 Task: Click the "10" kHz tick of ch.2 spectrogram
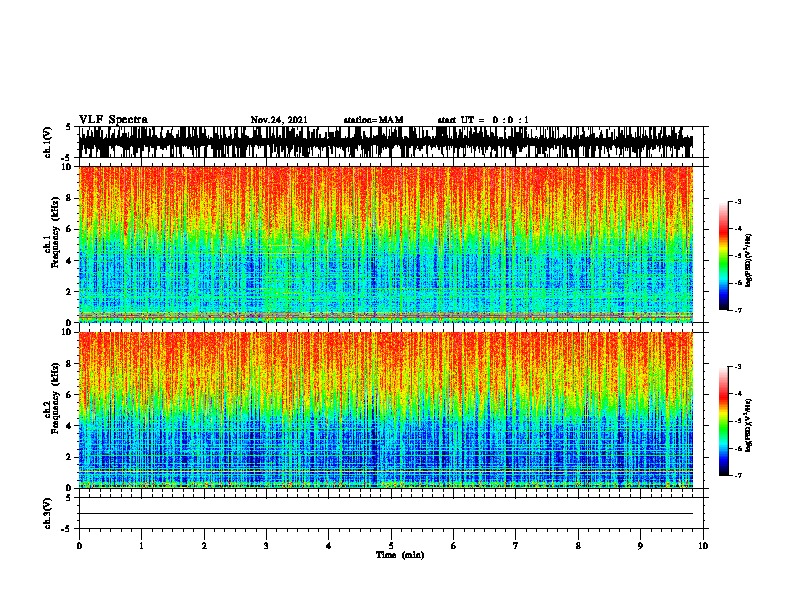point(67,332)
